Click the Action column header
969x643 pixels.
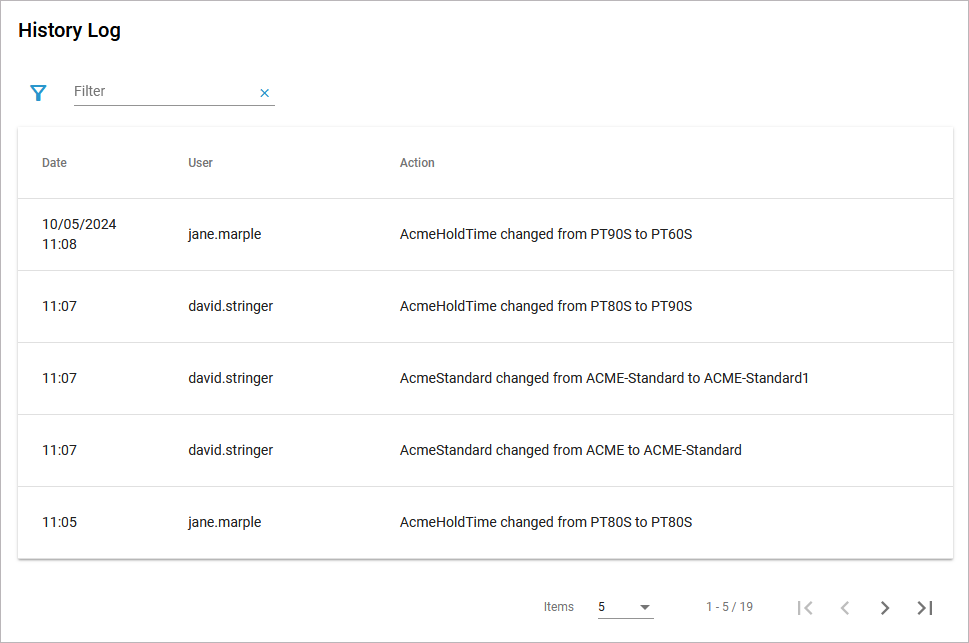point(417,163)
